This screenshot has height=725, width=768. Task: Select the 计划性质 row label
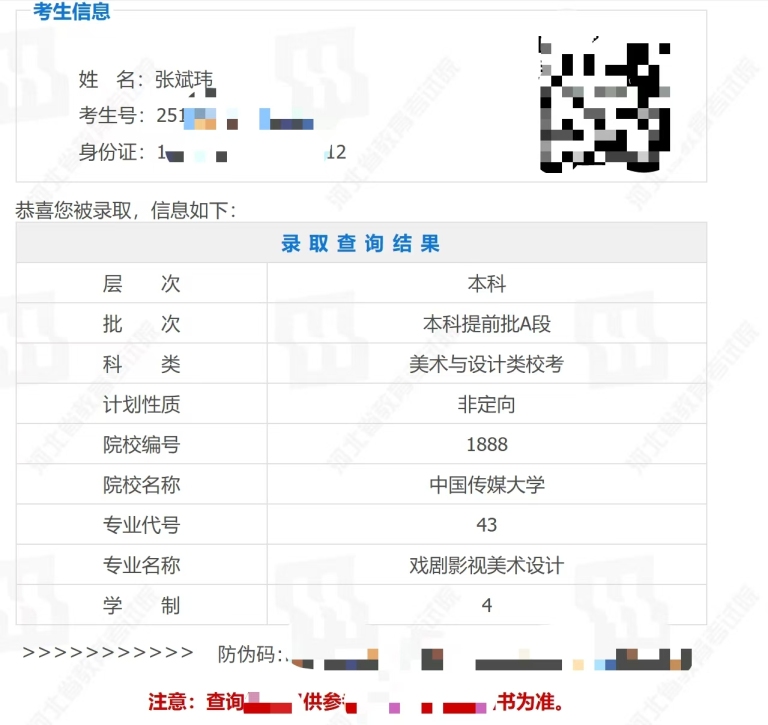pyautogui.click(x=142, y=405)
